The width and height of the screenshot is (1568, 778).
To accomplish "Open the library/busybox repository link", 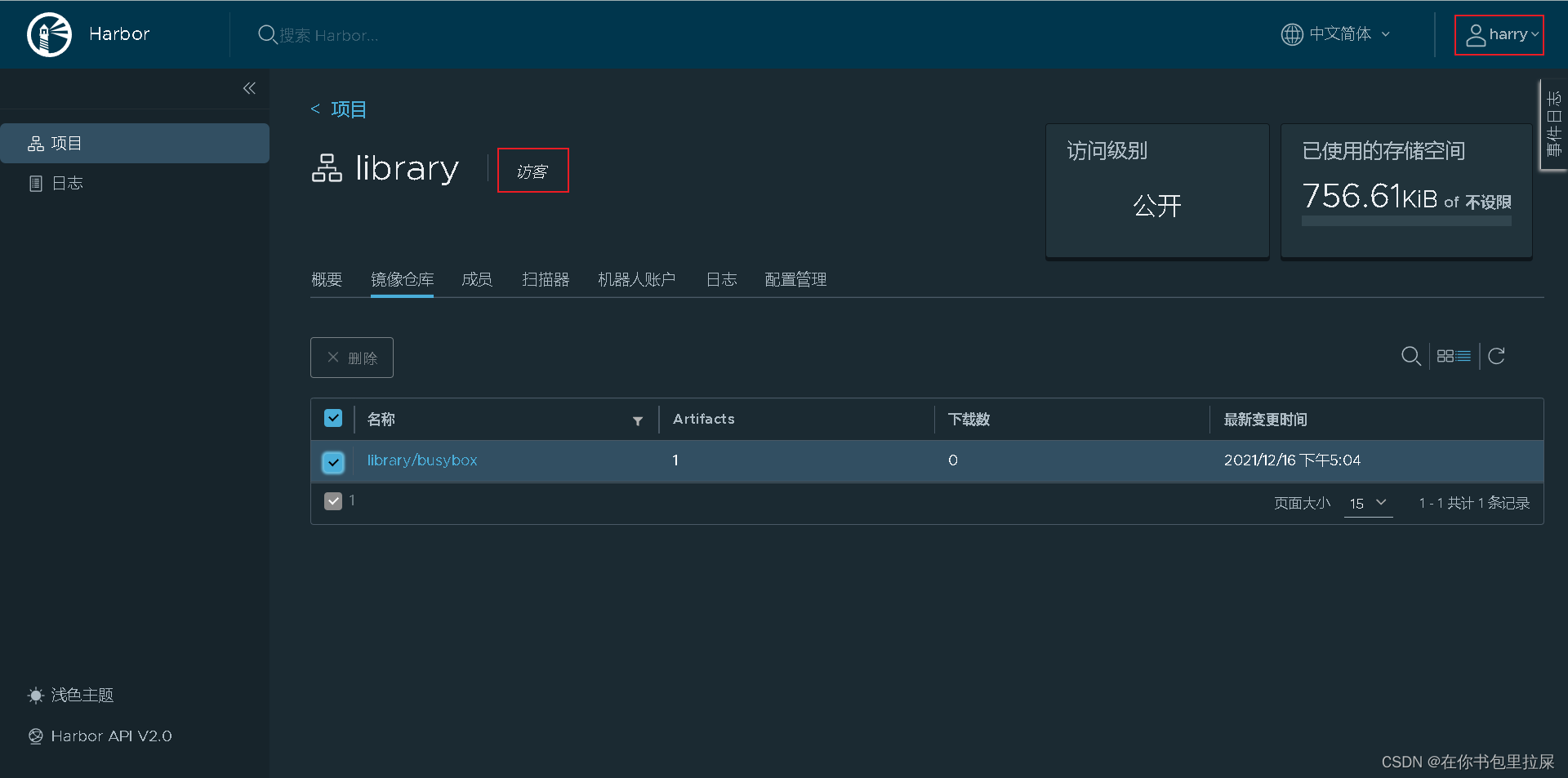I will point(421,460).
